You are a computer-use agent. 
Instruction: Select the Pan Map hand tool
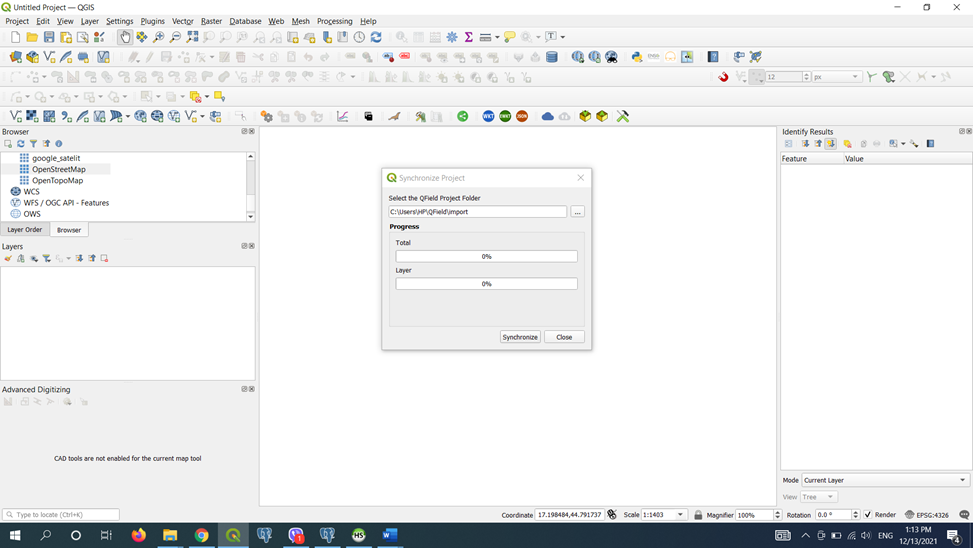coord(125,37)
